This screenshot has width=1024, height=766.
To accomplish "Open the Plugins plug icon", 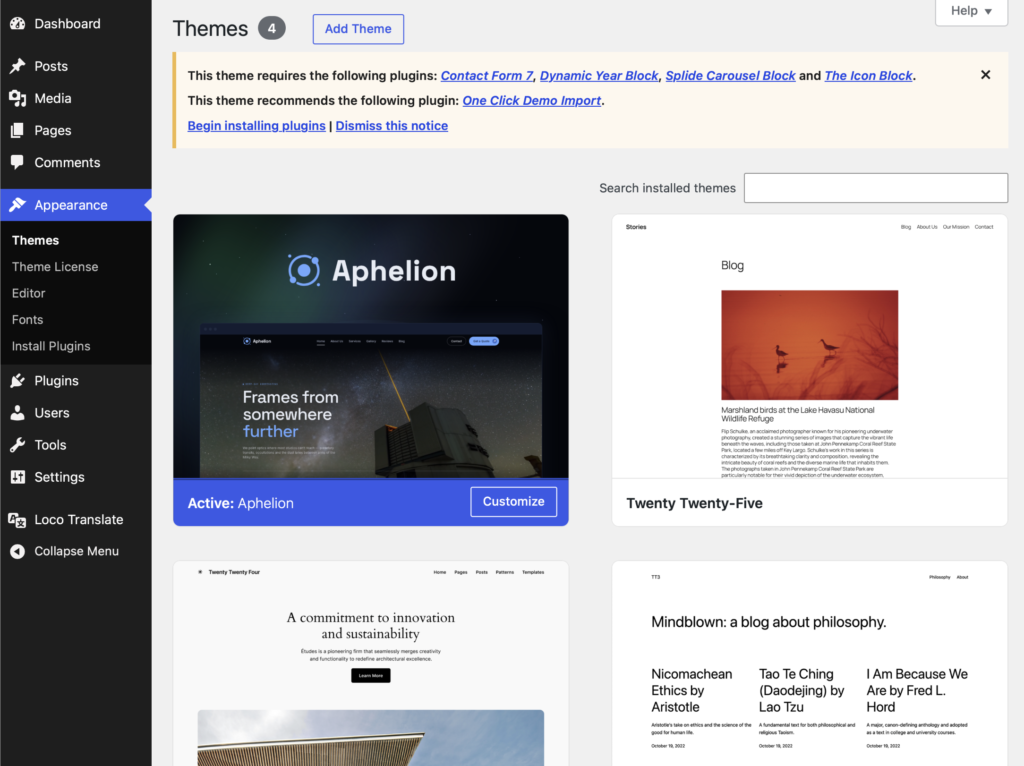I will 18,380.
